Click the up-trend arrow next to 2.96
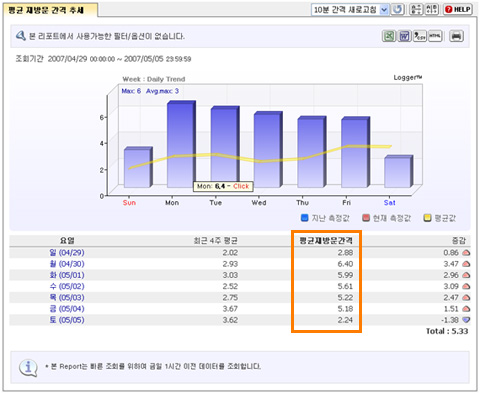Image resolution: width=480 pixels, height=394 pixels. [x=466, y=275]
